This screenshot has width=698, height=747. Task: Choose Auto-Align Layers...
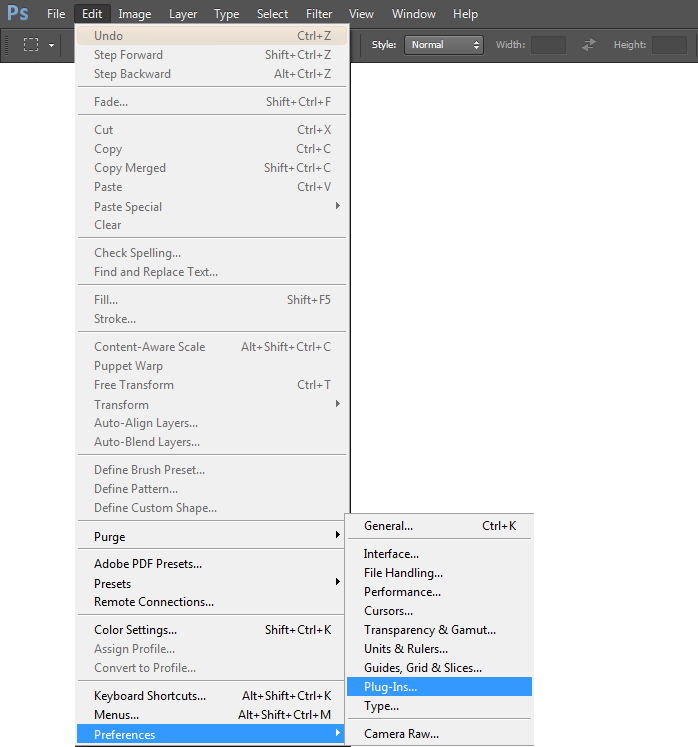click(212, 423)
